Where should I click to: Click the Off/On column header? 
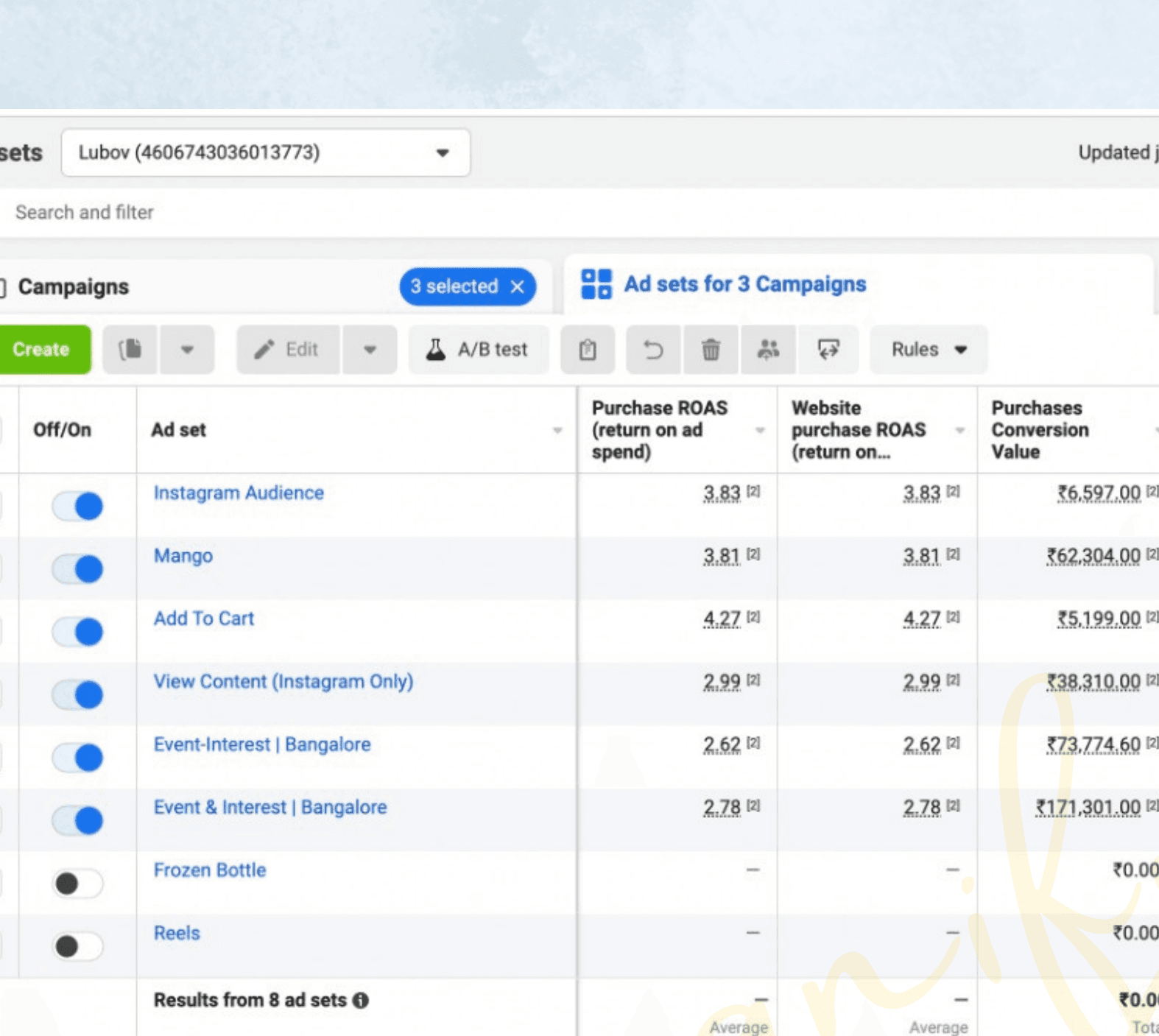[63, 430]
